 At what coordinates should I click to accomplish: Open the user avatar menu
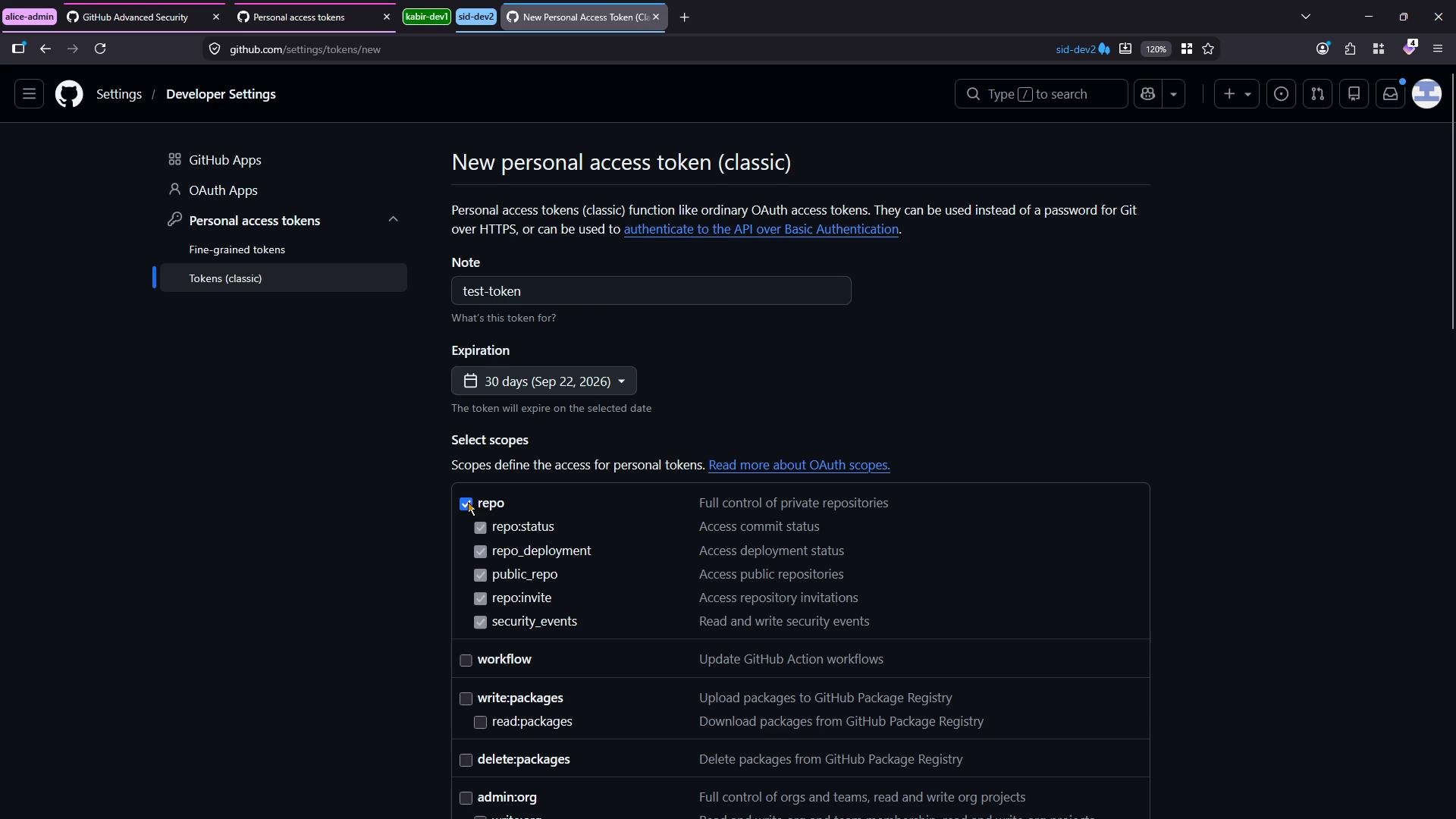(x=1426, y=95)
